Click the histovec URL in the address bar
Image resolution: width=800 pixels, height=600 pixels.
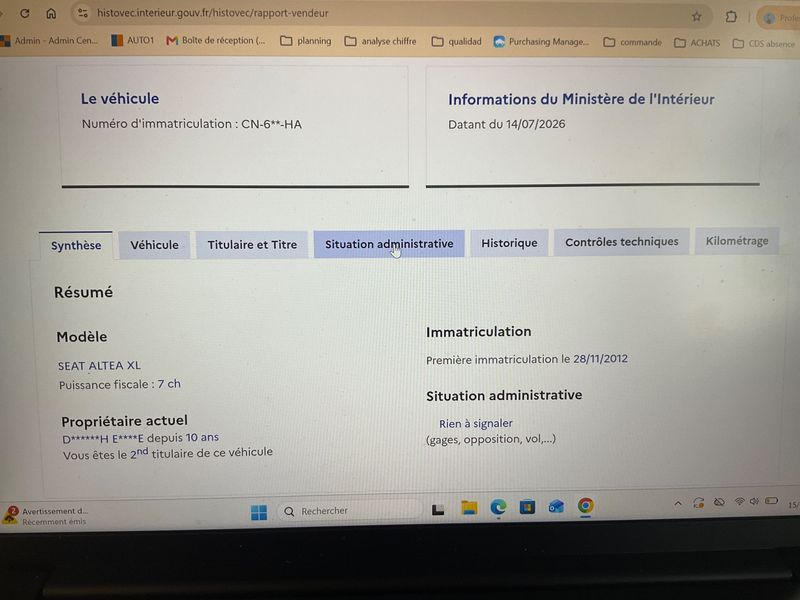pos(213,13)
